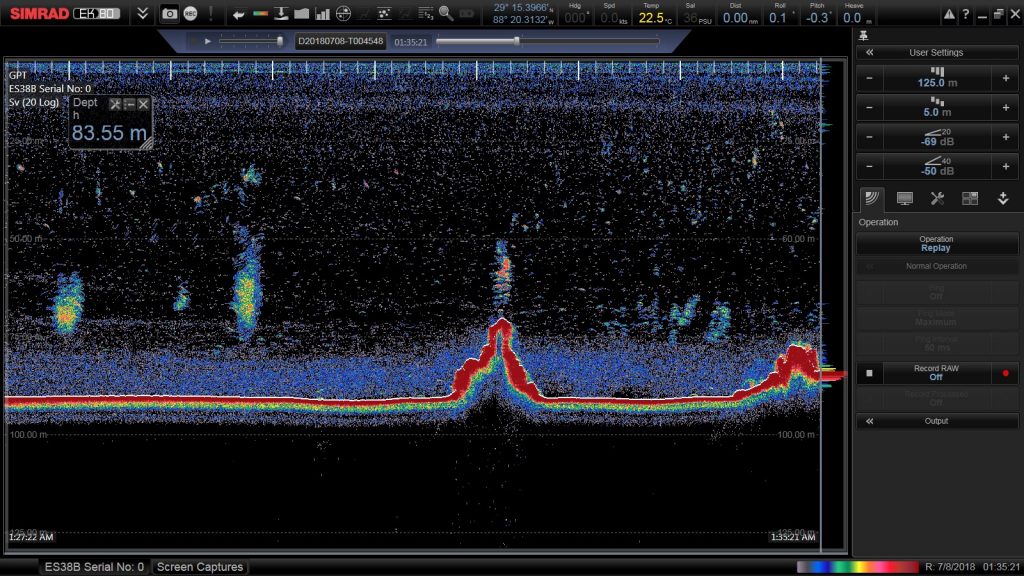1024x576 pixels.
Task: Click the color scale bar in status bar
Action: click(x=857, y=567)
